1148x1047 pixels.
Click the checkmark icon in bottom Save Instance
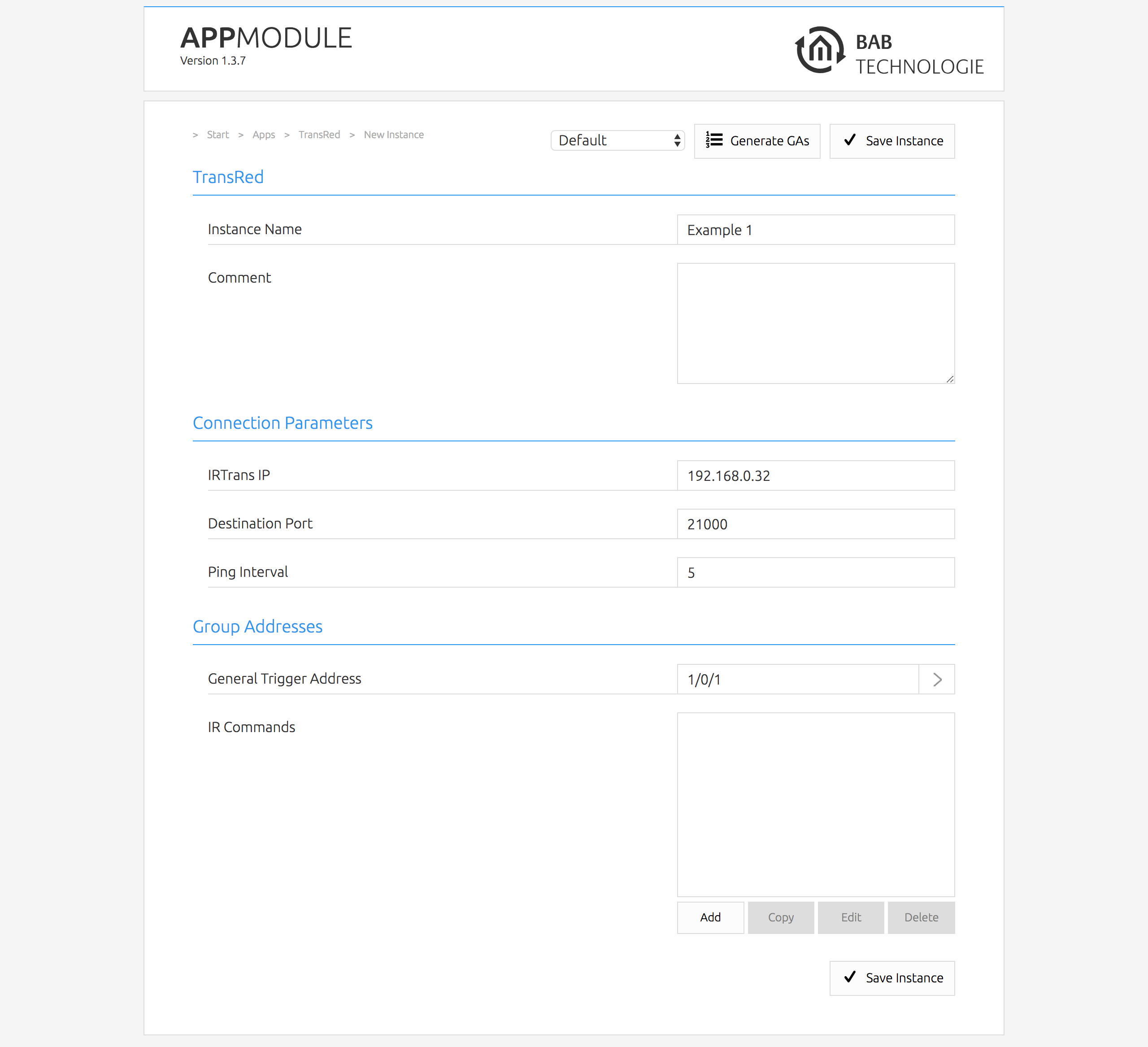click(850, 977)
